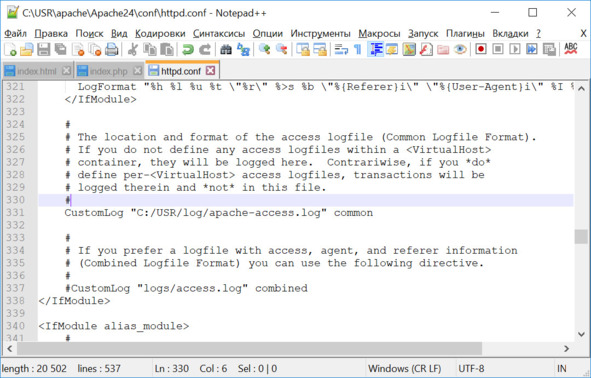Click the Close All documents icon

tap(95, 49)
